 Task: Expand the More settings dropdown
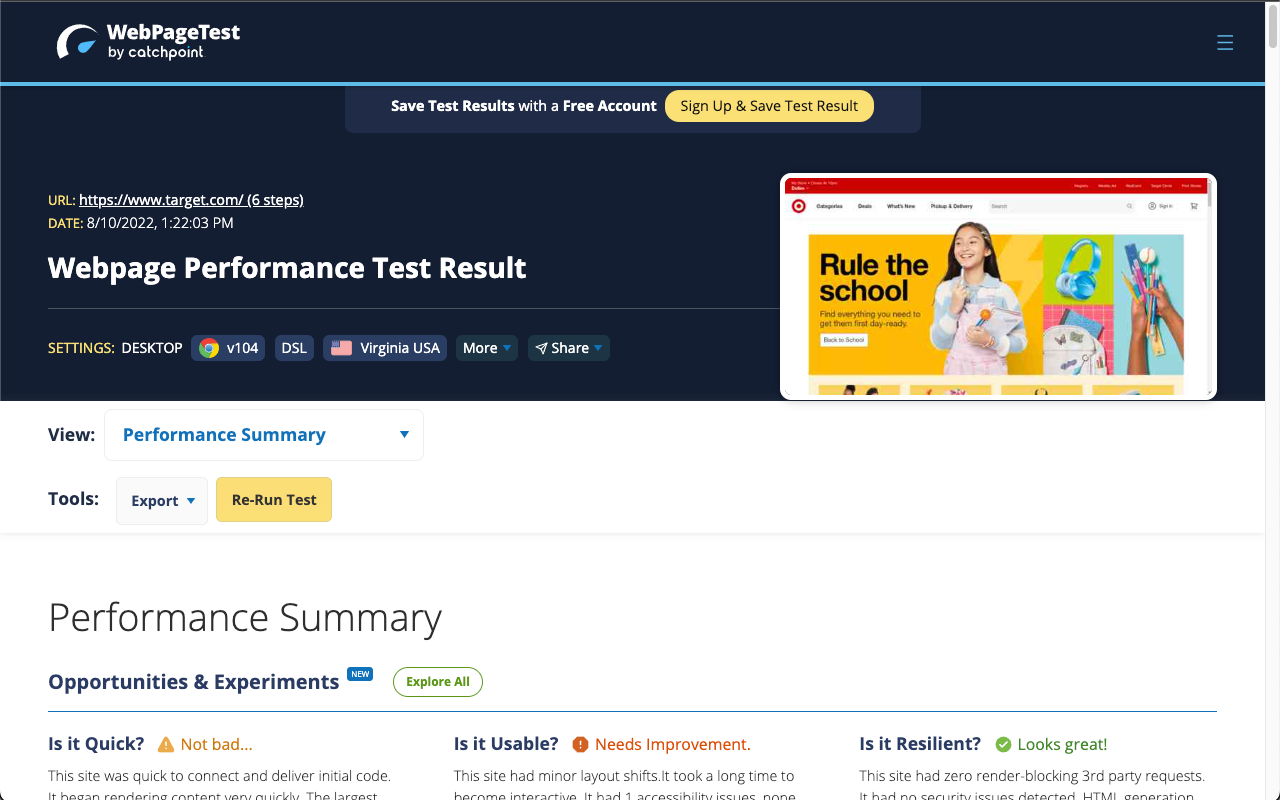coord(486,347)
